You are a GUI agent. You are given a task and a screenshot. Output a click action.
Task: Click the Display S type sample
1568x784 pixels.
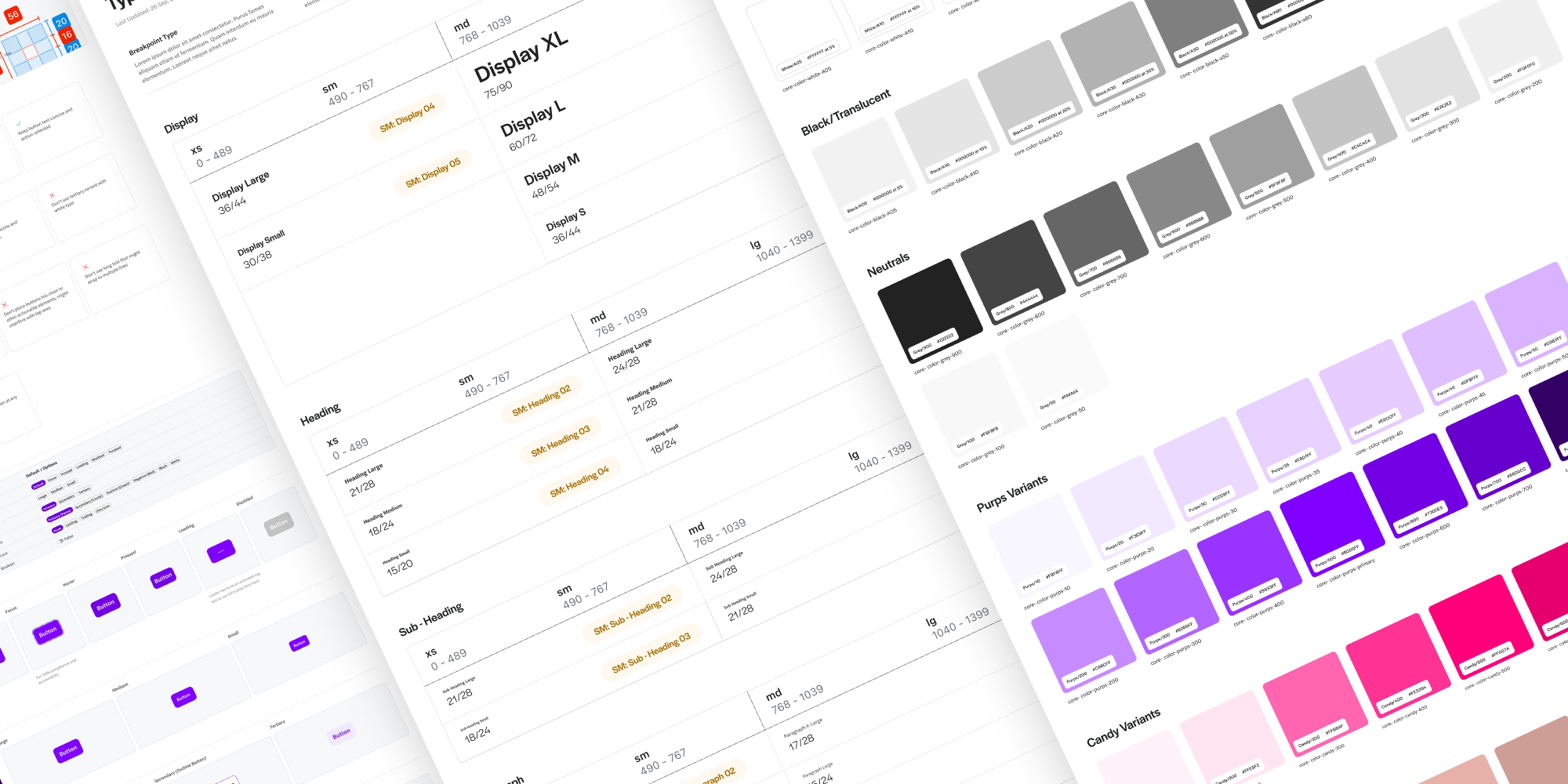[x=566, y=219]
